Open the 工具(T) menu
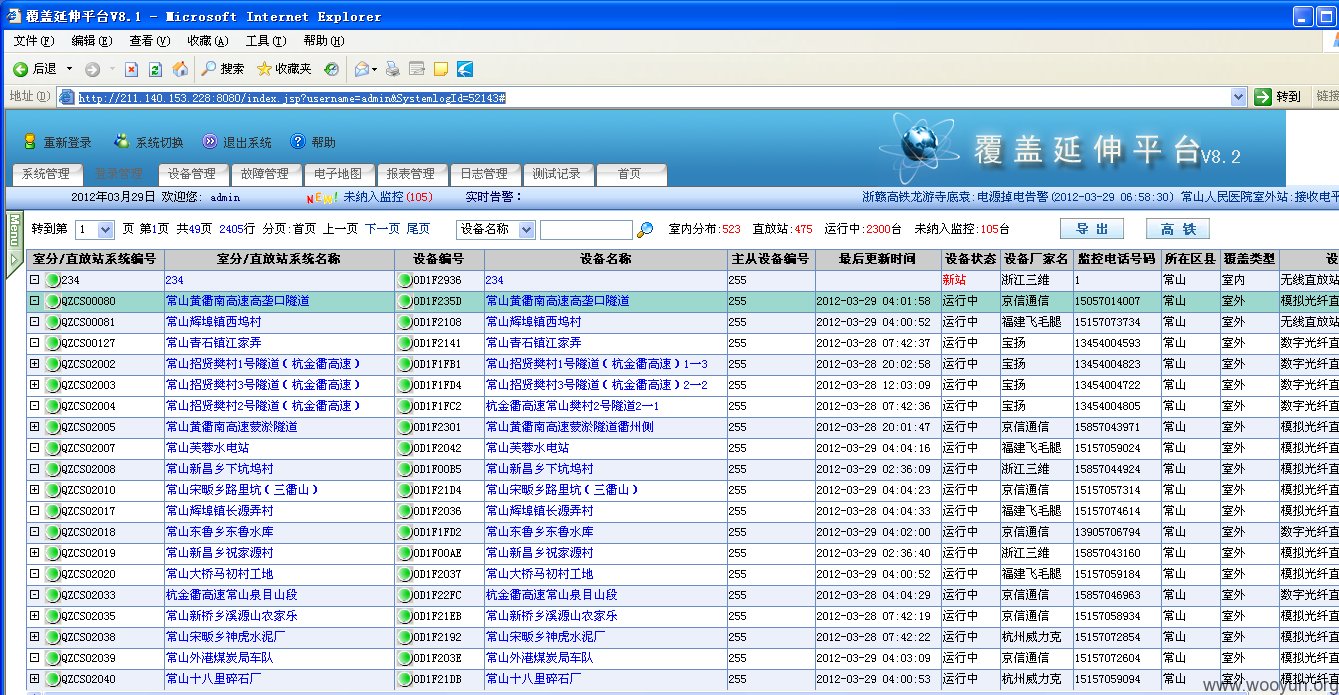This screenshot has width=1339, height=695. point(266,41)
